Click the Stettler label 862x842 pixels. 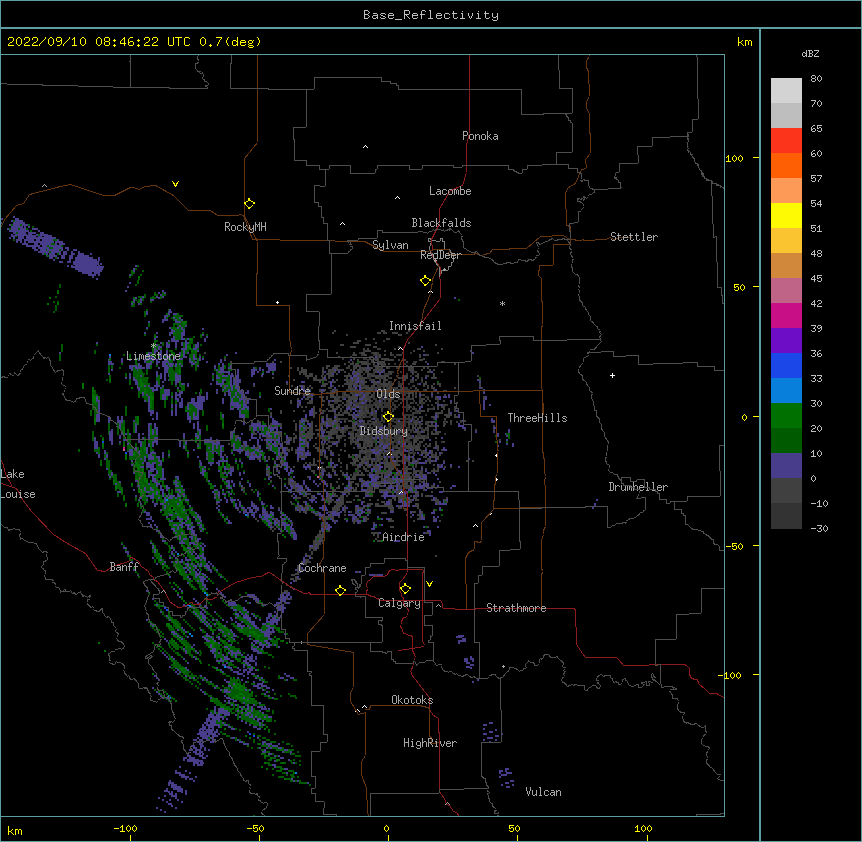(634, 237)
